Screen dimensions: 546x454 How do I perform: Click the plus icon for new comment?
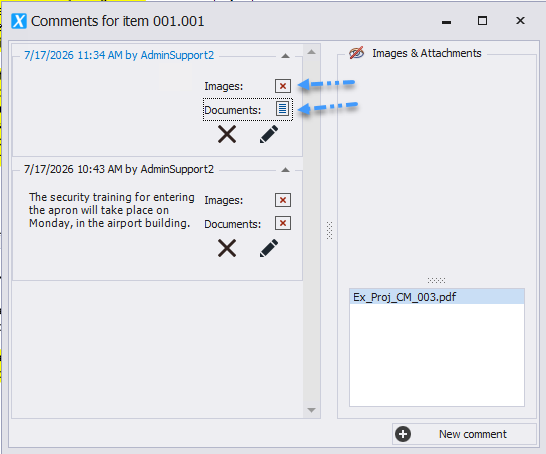[403, 434]
